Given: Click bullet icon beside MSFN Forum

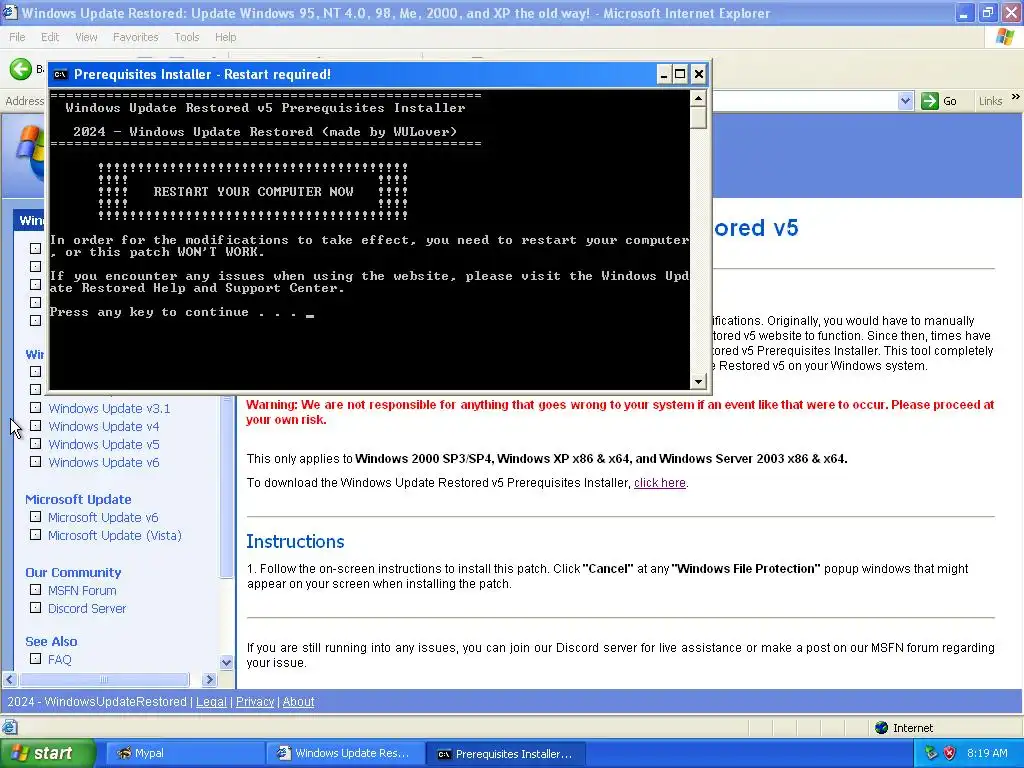Looking at the screenshot, I should (x=35, y=590).
